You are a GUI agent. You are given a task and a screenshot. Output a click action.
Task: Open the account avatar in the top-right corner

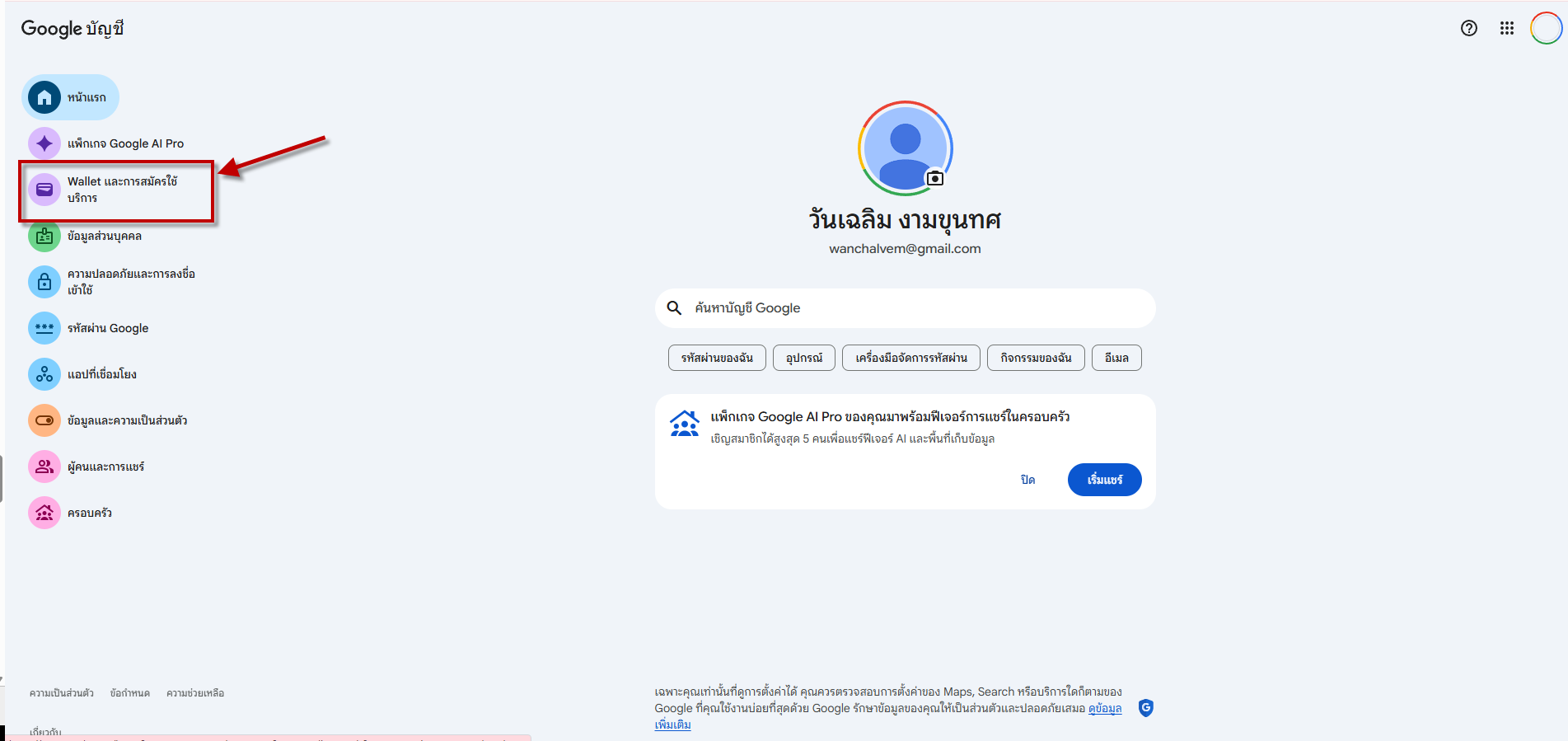1546,28
